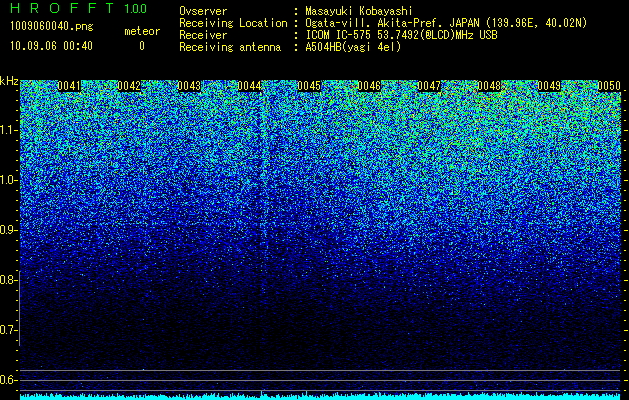Click the 'Ovserver' field label
The width and height of the screenshot is (629, 400).
pos(203,11)
